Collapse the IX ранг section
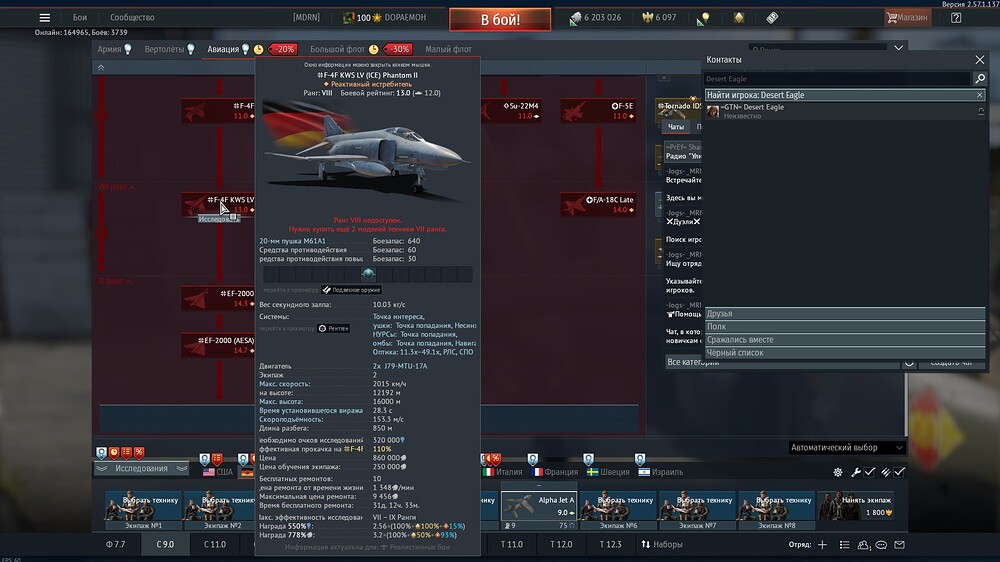 click(x=114, y=281)
